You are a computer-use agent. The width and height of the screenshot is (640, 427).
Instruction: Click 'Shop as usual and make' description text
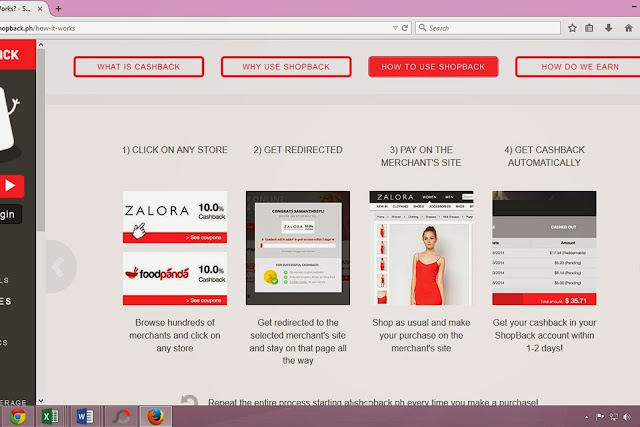tap(421, 335)
